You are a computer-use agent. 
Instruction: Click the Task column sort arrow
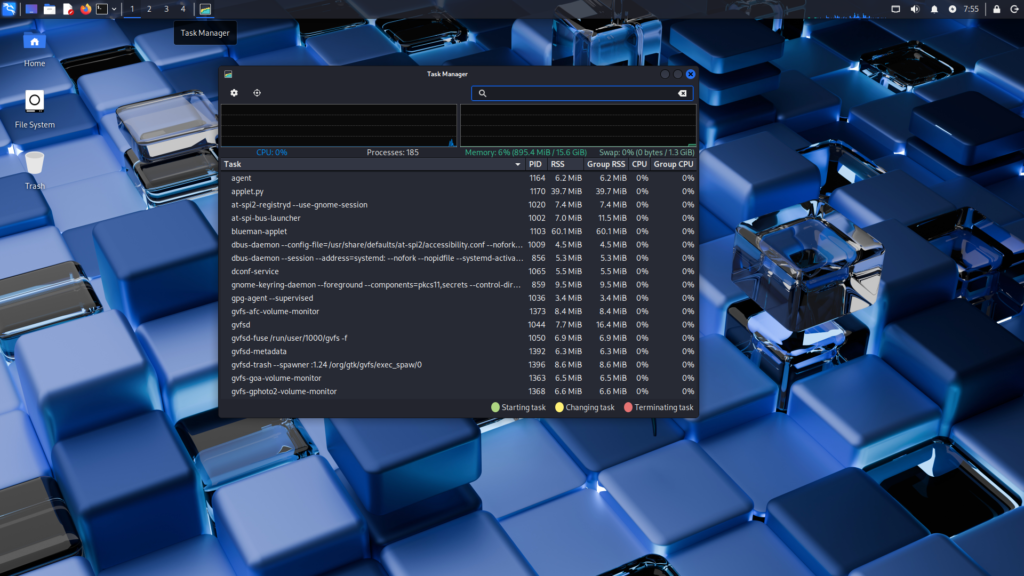coord(517,164)
